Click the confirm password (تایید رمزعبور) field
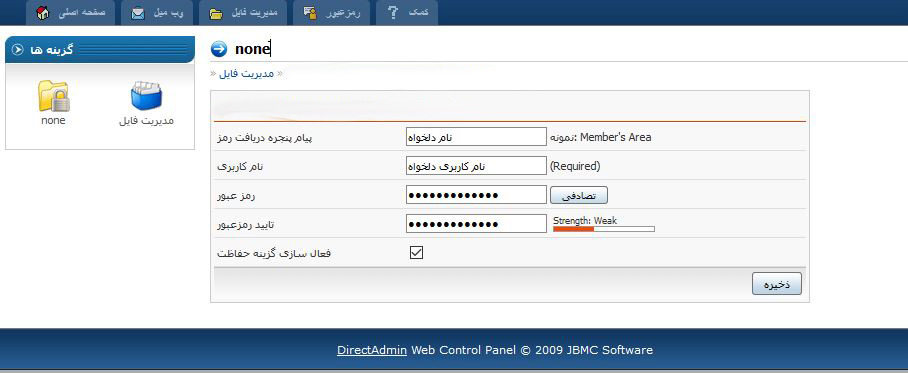Image resolution: width=908 pixels, height=373 pixels. pos(476,224)
